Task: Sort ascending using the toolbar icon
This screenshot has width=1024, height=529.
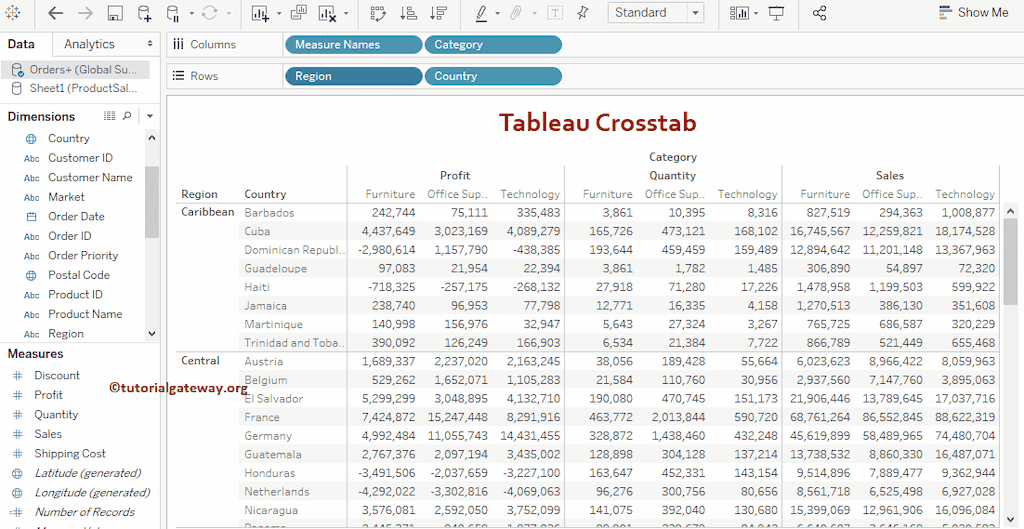Action: (408, 13)
